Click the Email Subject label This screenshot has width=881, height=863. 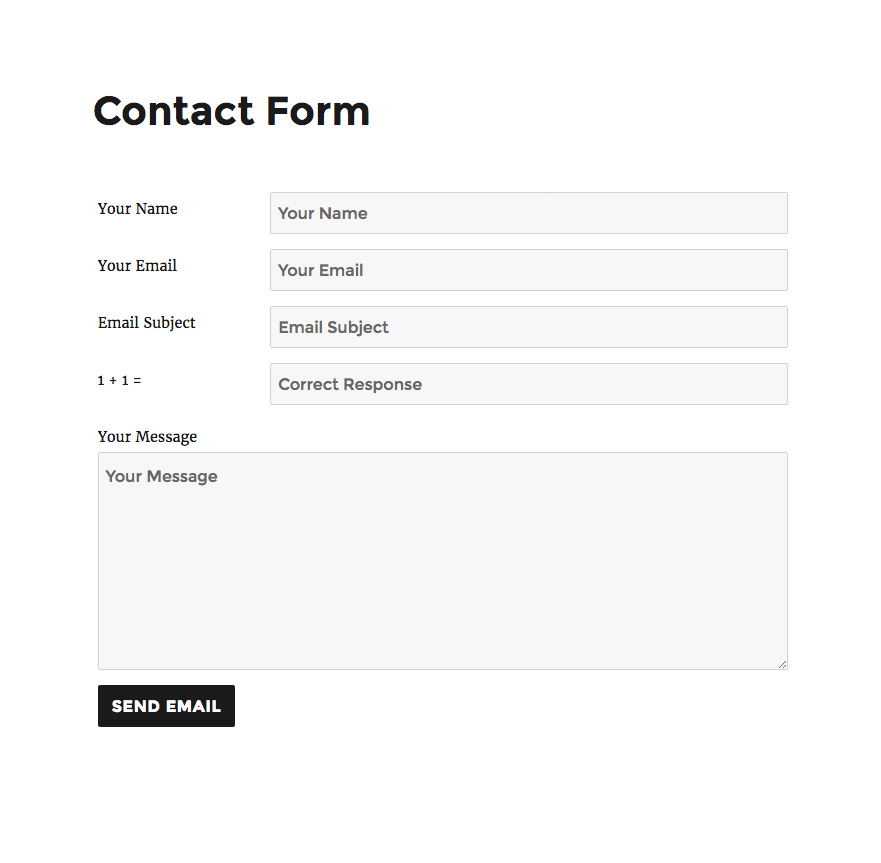[146, 323]
